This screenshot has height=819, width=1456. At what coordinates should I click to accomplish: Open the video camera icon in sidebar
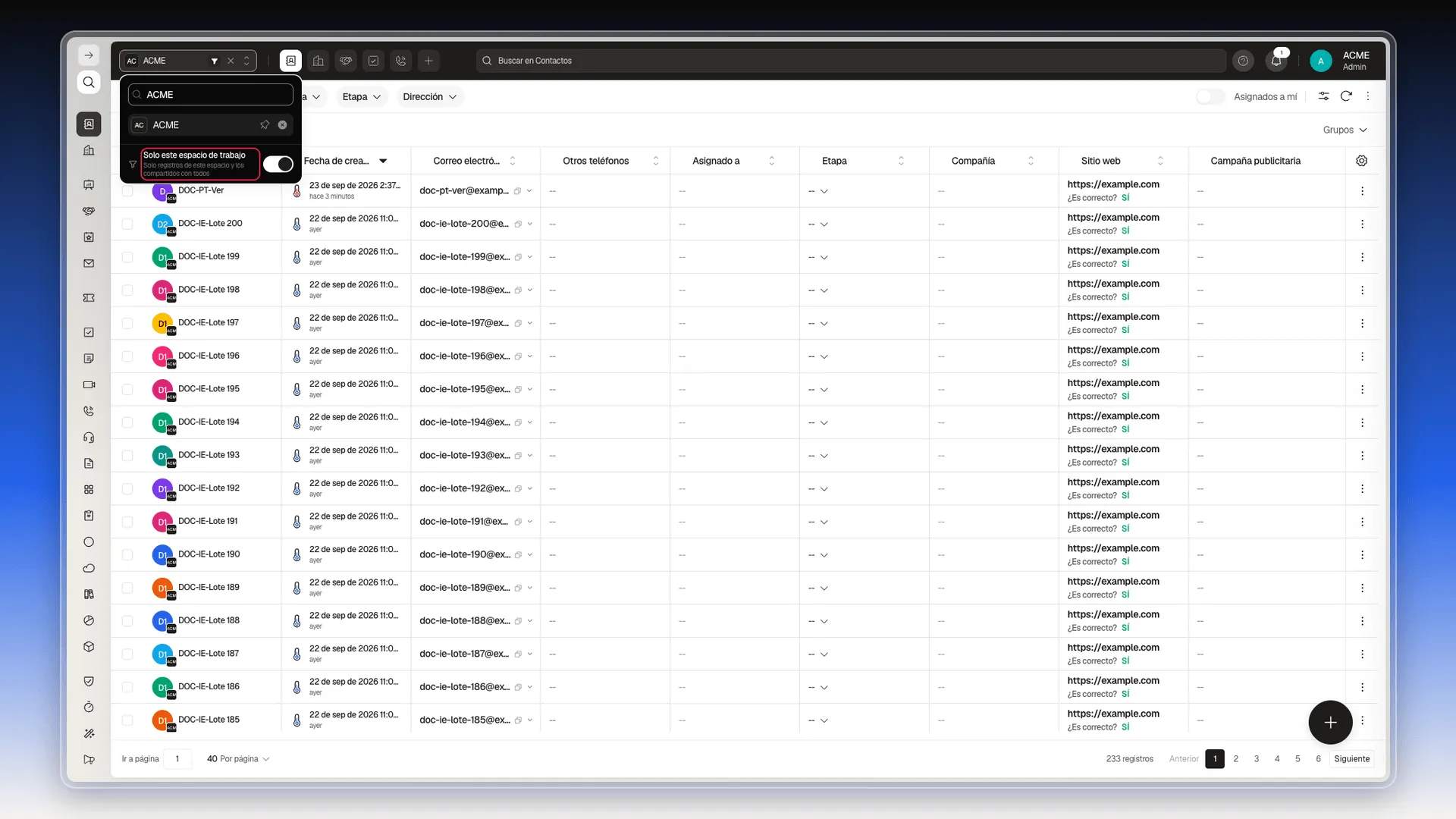pyautogui.click(x=89, y=384)
